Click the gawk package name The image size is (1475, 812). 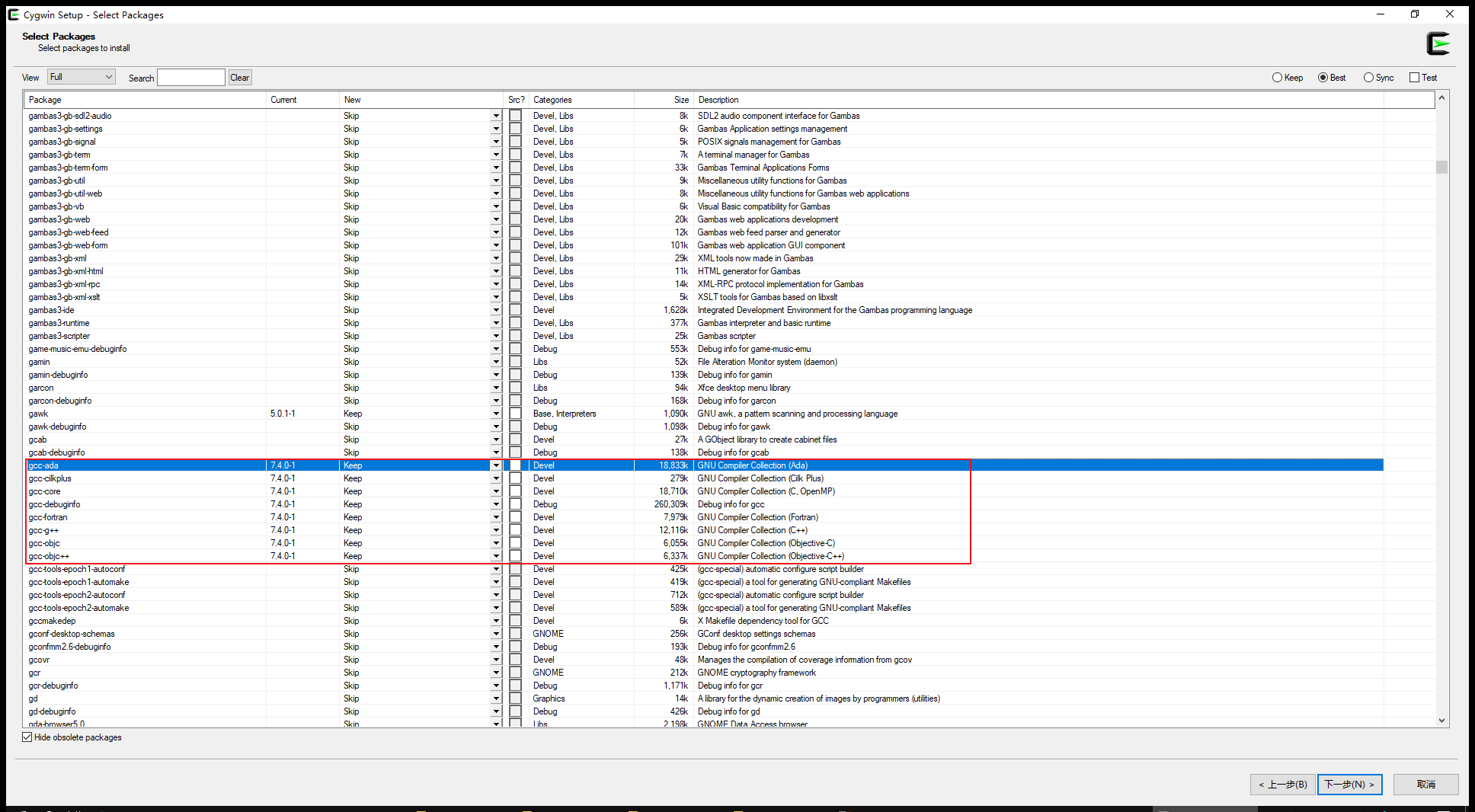click(38, 414)
